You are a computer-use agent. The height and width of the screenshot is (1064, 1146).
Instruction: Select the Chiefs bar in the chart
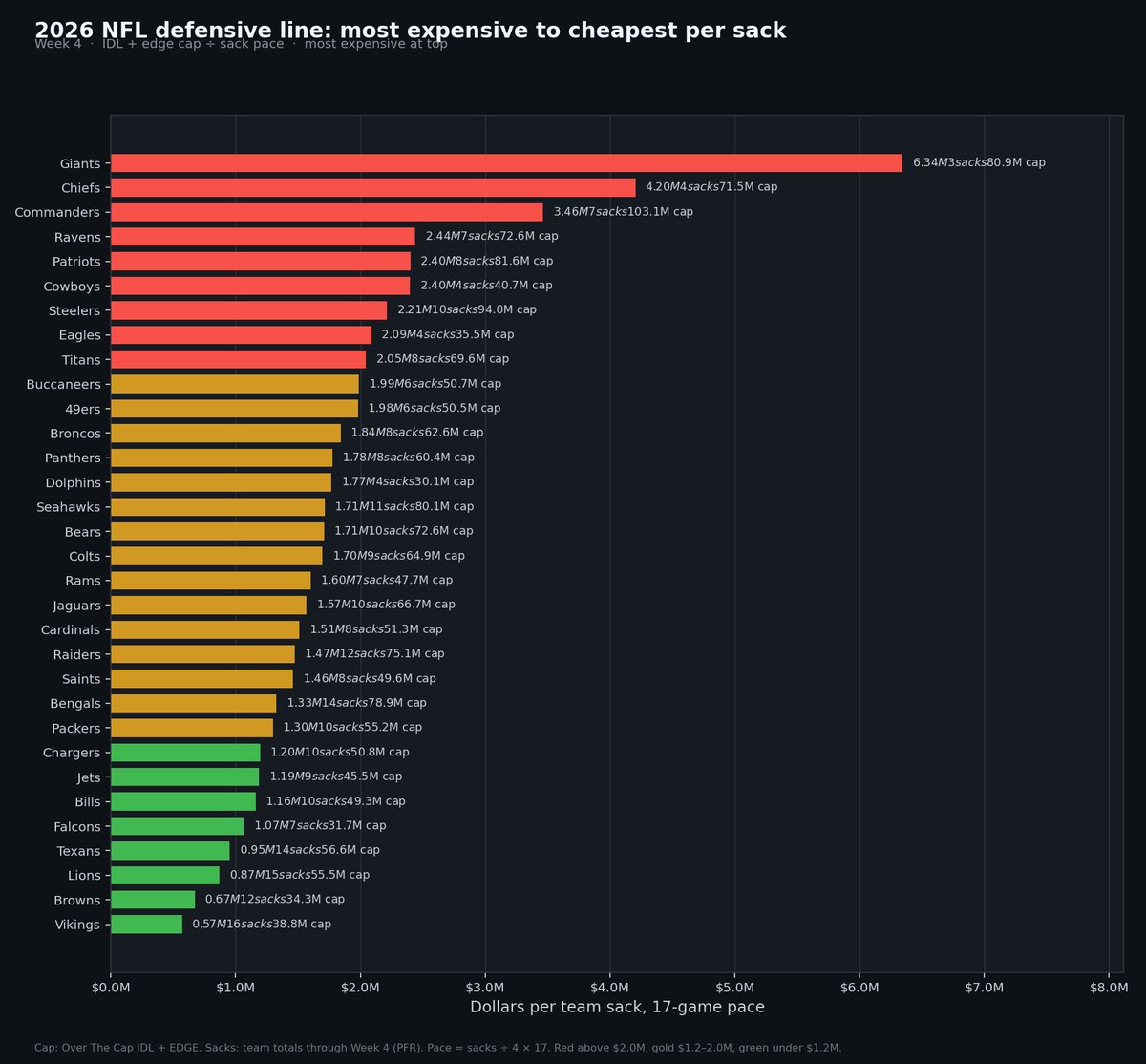[373, 187]
